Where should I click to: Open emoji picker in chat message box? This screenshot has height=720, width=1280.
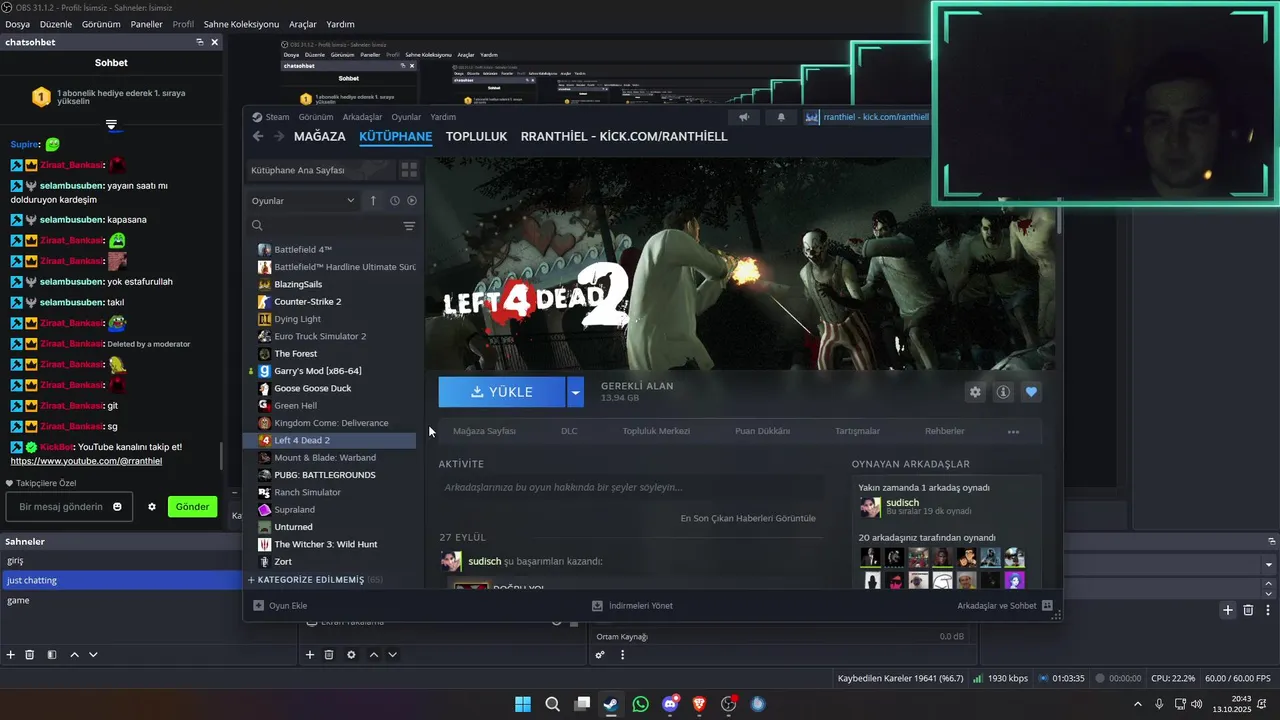[117, 507]
